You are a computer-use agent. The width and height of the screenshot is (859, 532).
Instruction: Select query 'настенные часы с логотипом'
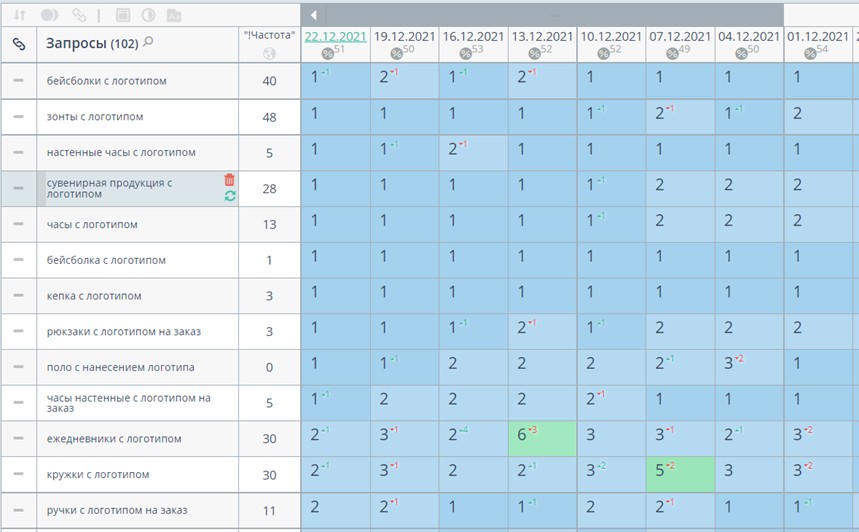(121, 152)
